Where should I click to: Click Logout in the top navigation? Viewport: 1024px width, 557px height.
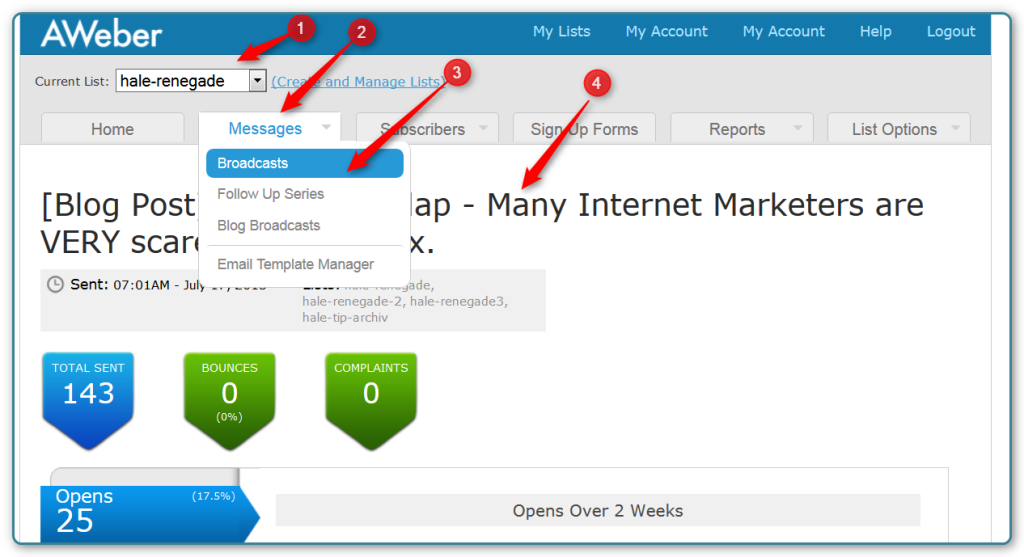click(x=951, y=31)
